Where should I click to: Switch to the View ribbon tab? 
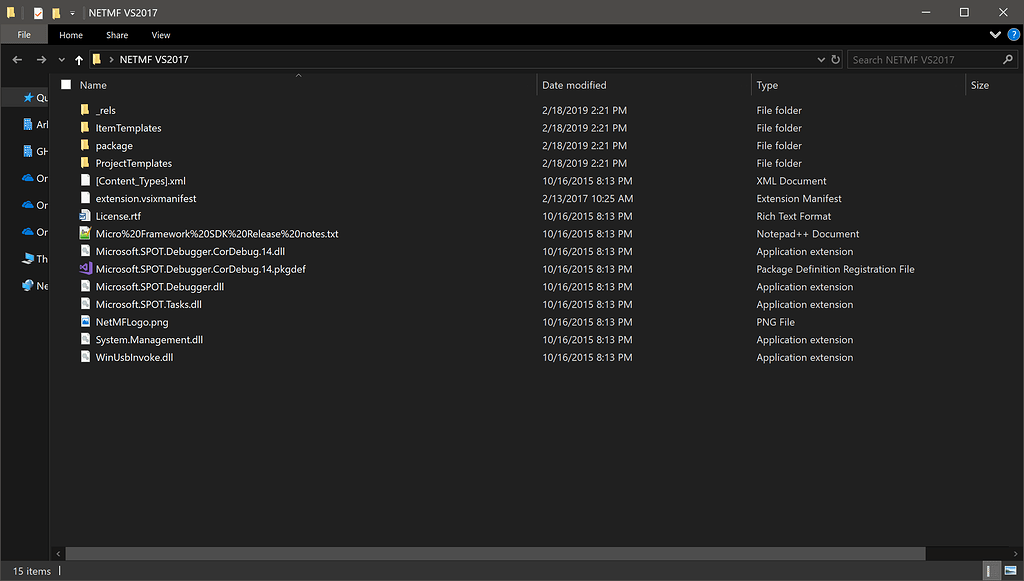pos(161,35)
